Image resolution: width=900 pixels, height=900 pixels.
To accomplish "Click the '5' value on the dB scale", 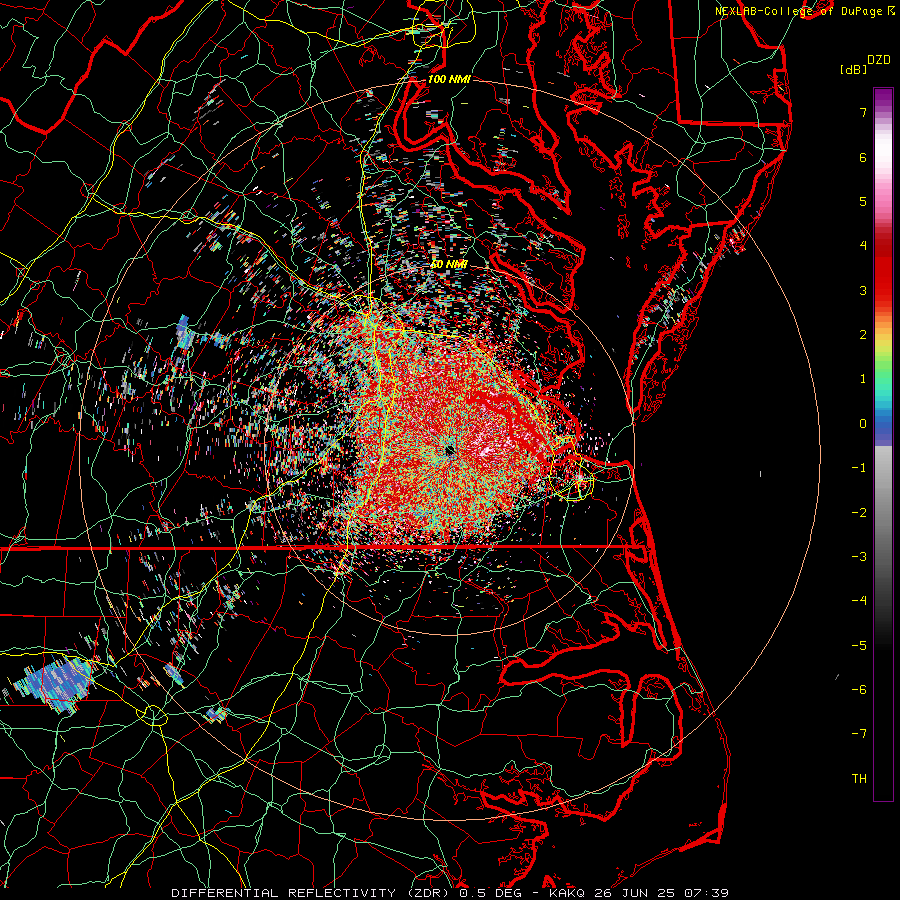I will click(x=863, y=201).
